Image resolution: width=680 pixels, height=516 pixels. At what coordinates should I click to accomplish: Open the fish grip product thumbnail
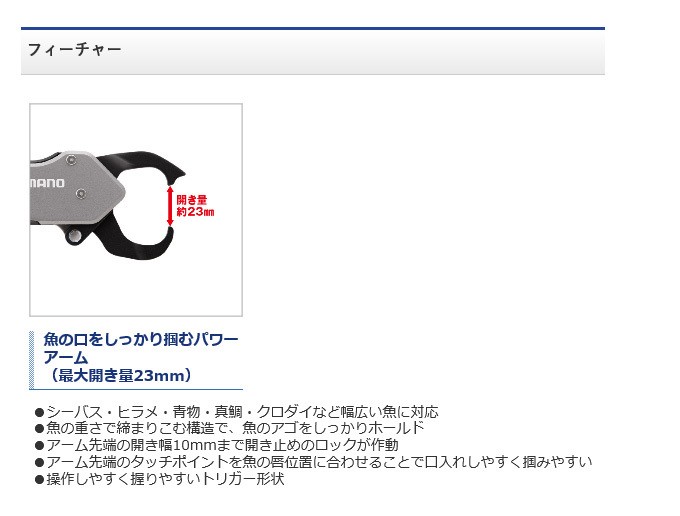click(136, 210)
